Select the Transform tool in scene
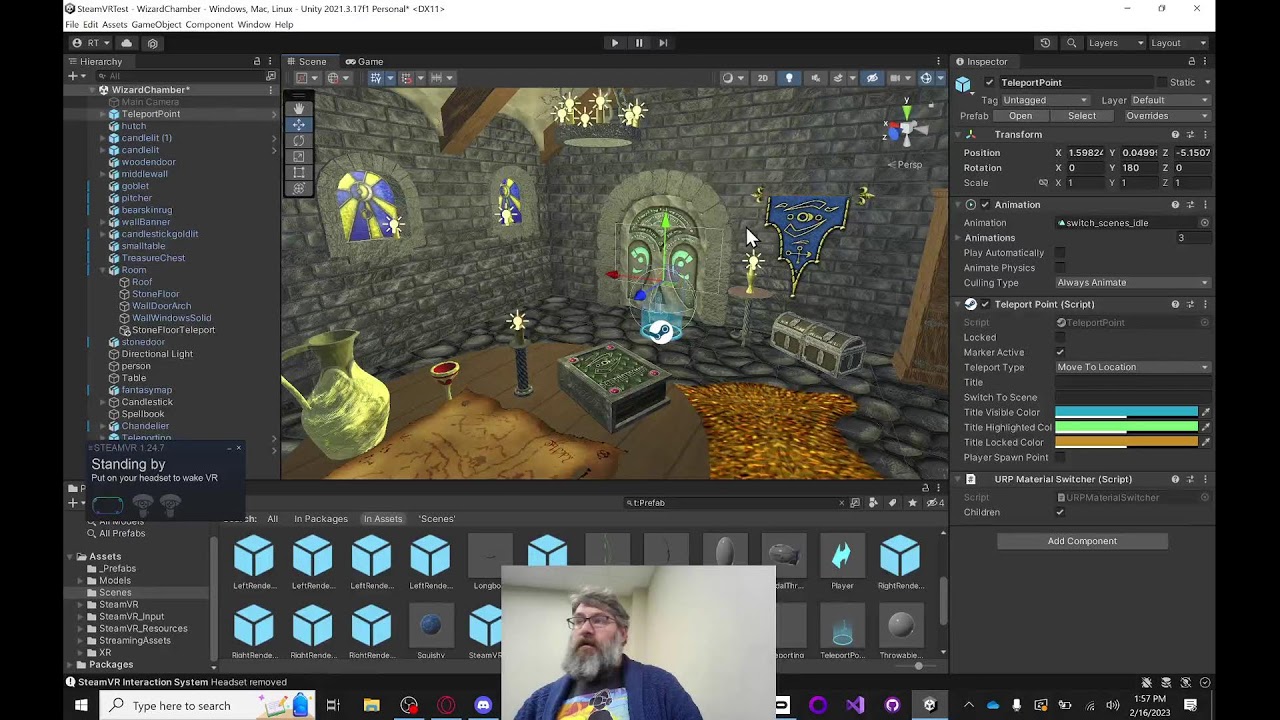Screen dimensions: 1280x720 (x=298, y=188)
